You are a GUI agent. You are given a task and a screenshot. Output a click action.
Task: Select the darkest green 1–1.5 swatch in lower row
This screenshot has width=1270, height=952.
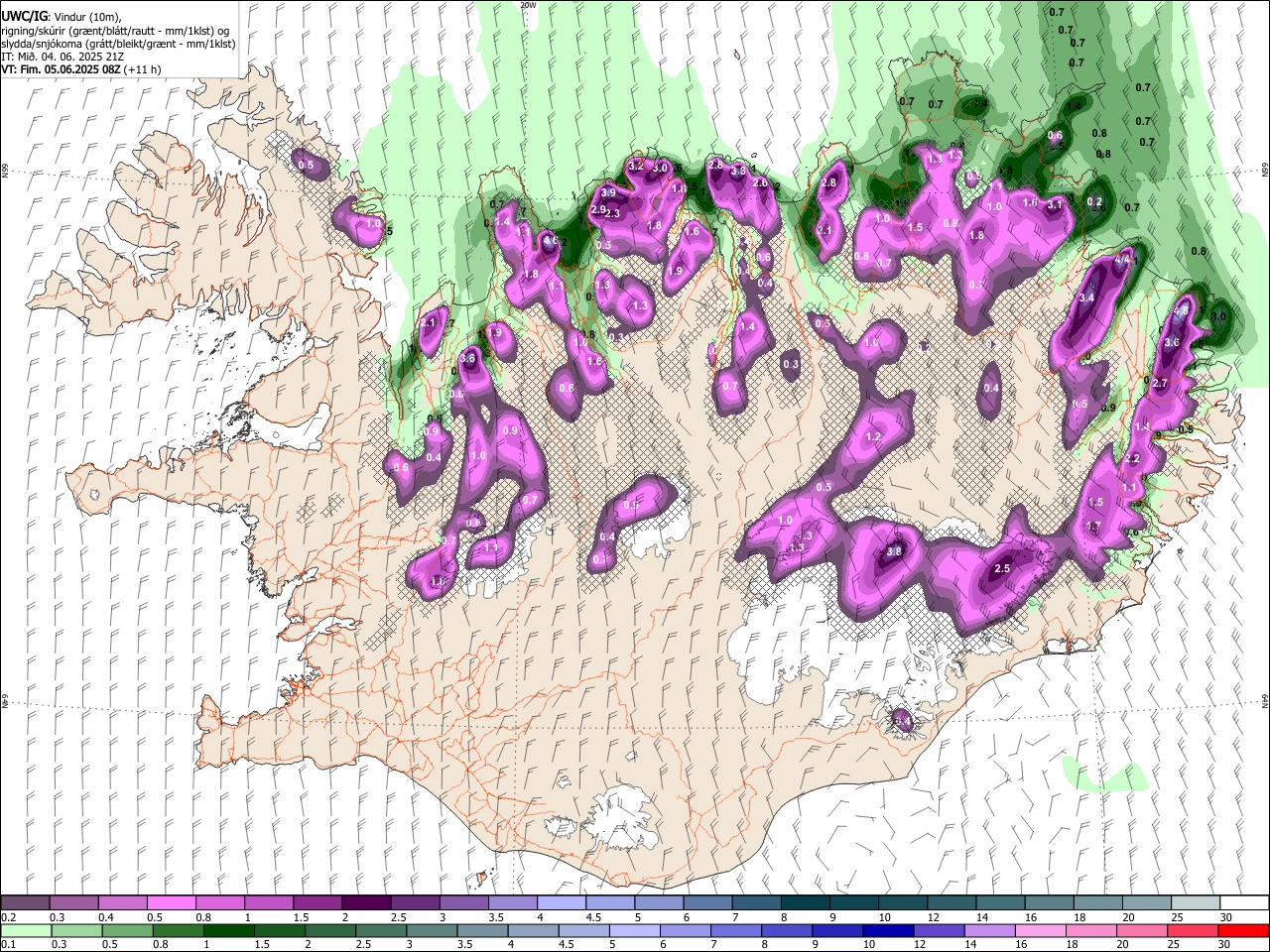click(x=228, y=931)
